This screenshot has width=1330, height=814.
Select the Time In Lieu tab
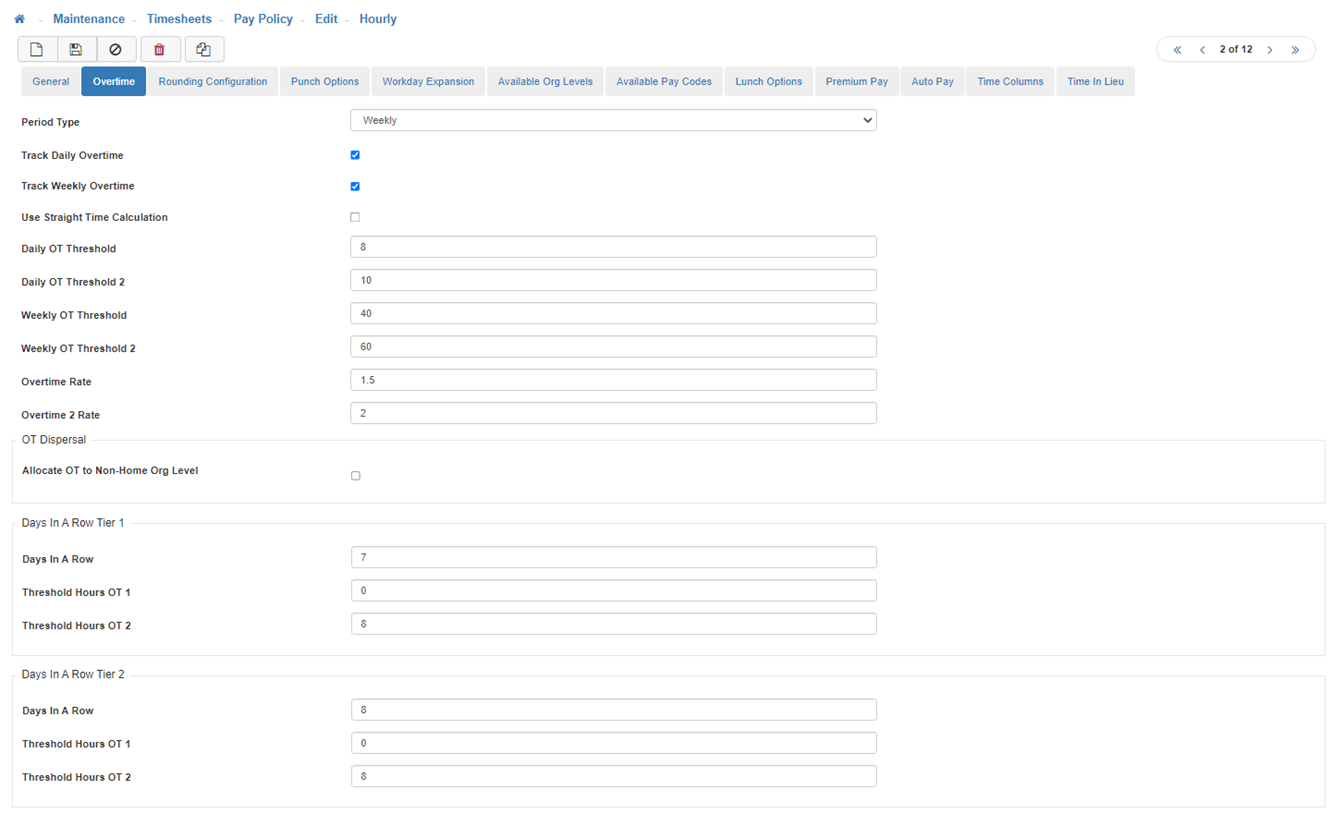point(1095,82)
